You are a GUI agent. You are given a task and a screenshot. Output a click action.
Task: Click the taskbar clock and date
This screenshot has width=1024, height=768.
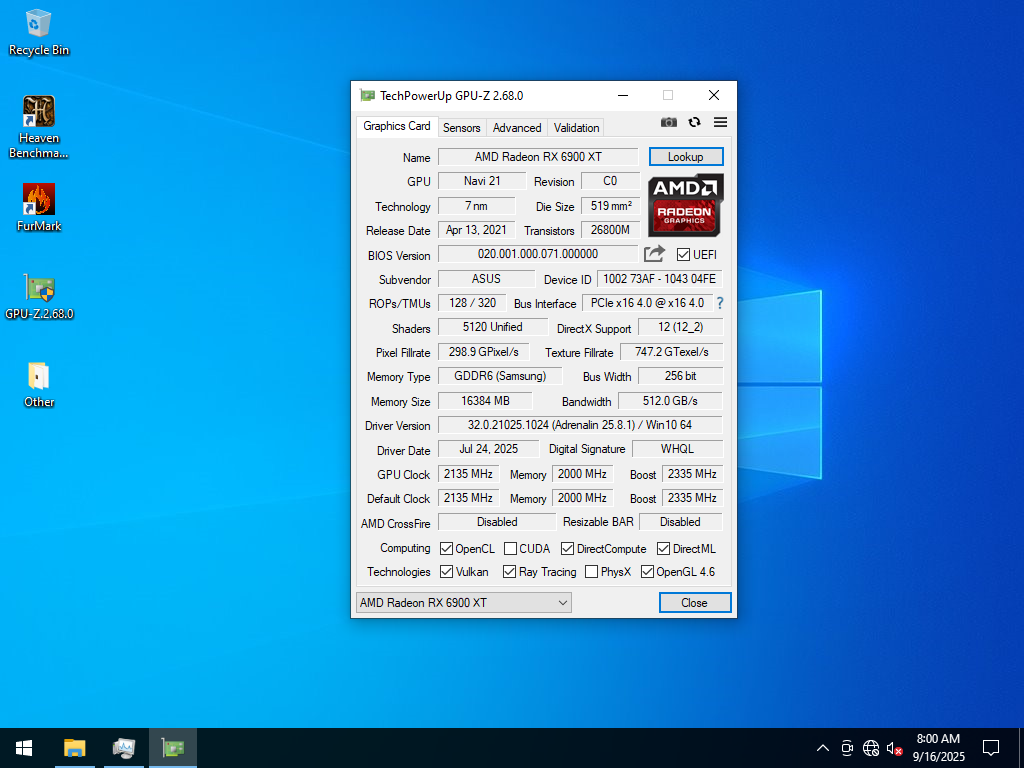pos(938,748)
